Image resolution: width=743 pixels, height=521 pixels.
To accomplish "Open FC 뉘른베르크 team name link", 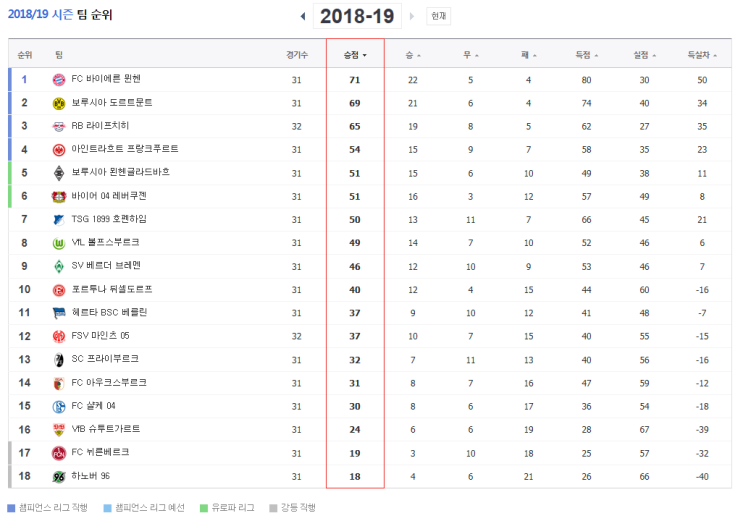I will [x=100, y=452].
